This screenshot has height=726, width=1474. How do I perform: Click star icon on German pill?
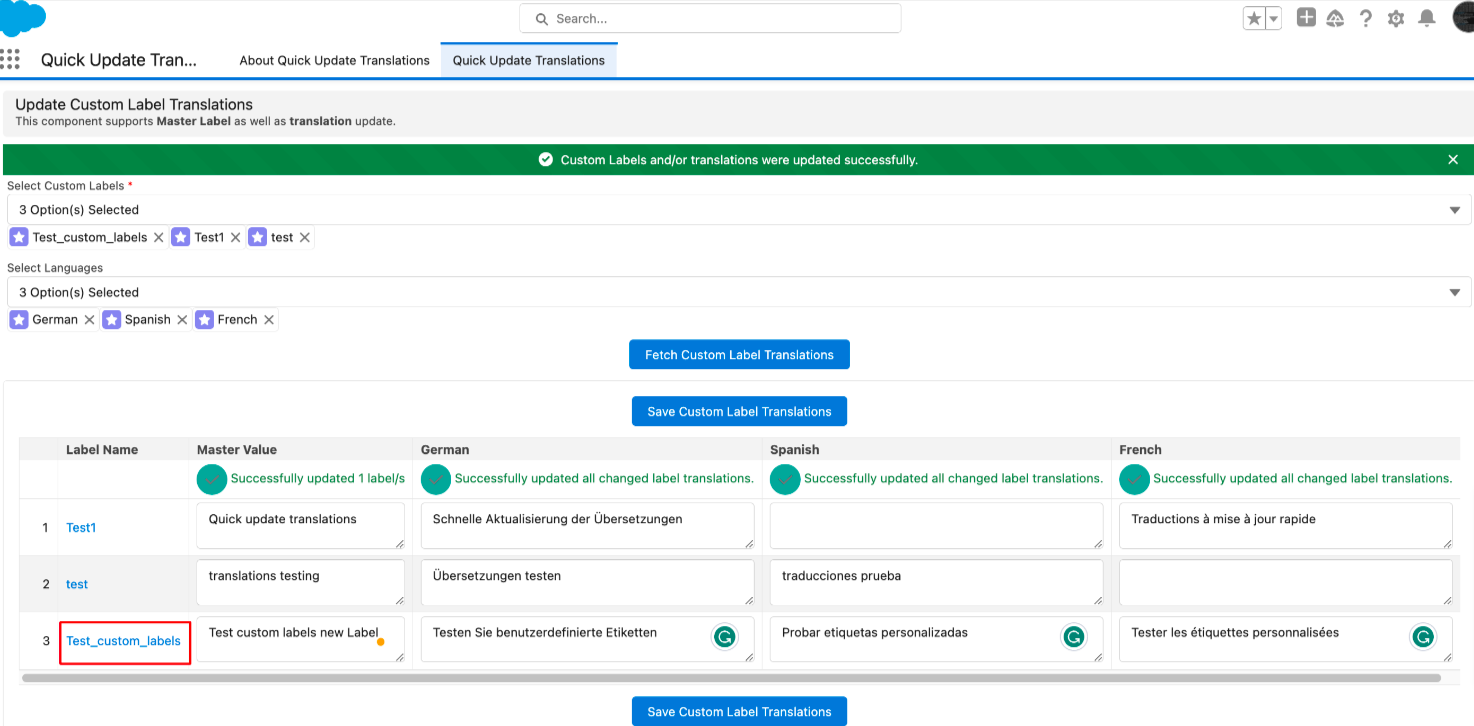pyautogui.click(x=19, y=320)
